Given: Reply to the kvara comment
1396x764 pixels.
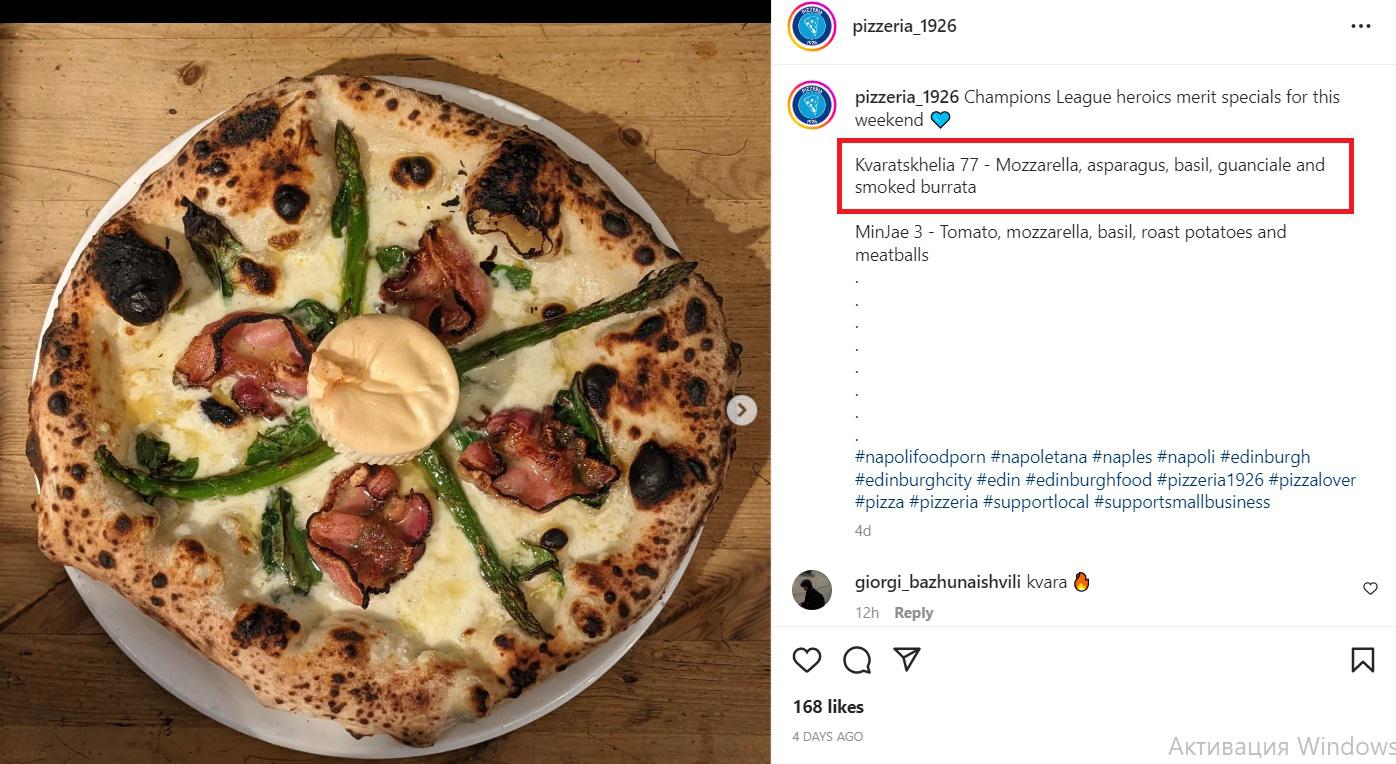Looking at the screenshot, I should point(913,613).
